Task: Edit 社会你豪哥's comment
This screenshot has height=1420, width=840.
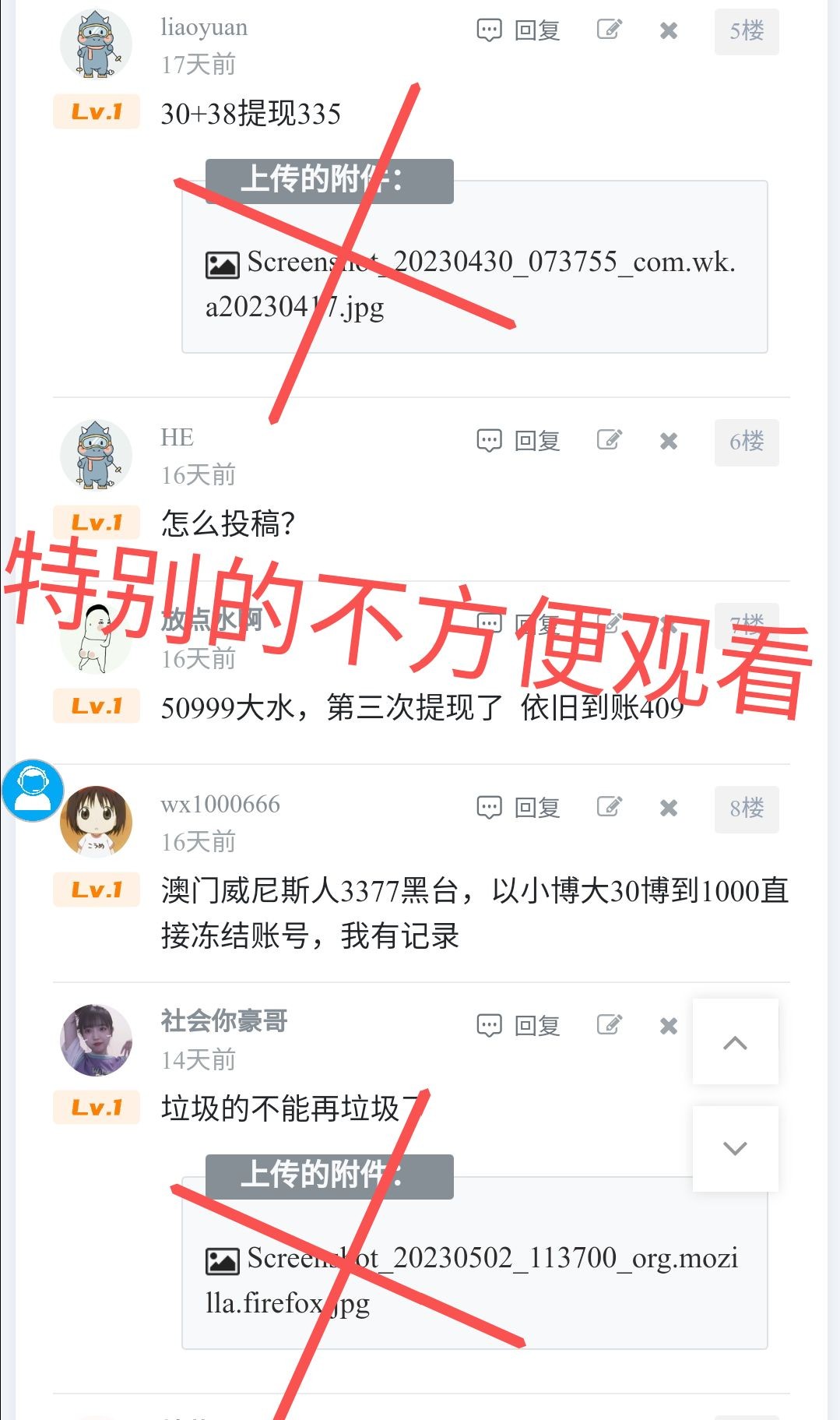Action: (610, 1025)
